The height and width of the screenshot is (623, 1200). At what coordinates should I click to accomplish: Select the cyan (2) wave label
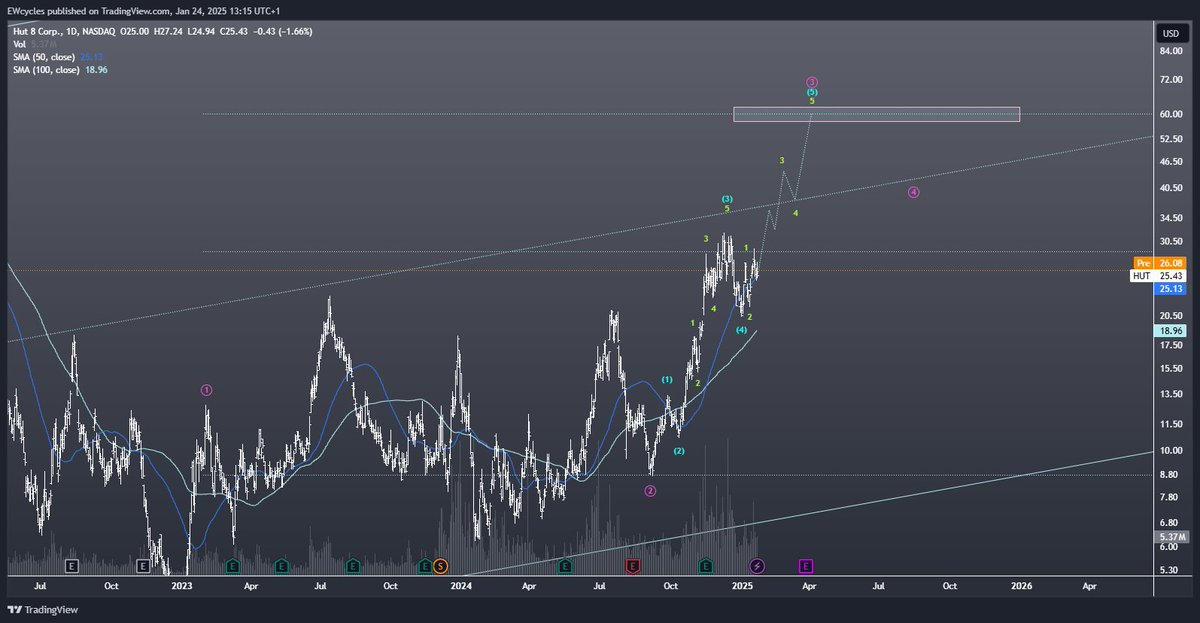point(679,451)
